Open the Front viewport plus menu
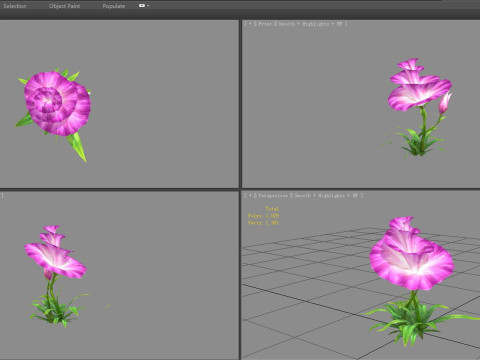 250,24
